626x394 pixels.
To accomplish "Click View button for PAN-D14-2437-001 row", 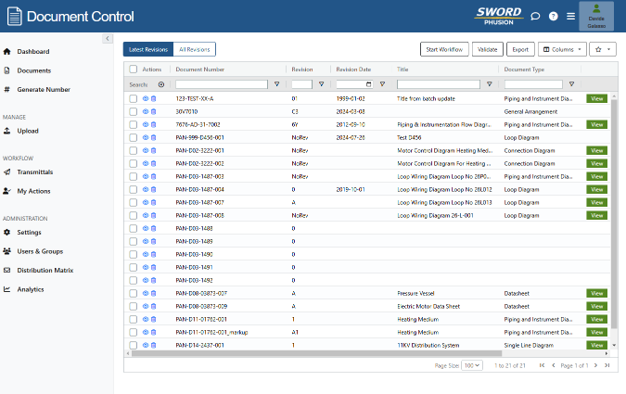I will click(x=596, y=345).
